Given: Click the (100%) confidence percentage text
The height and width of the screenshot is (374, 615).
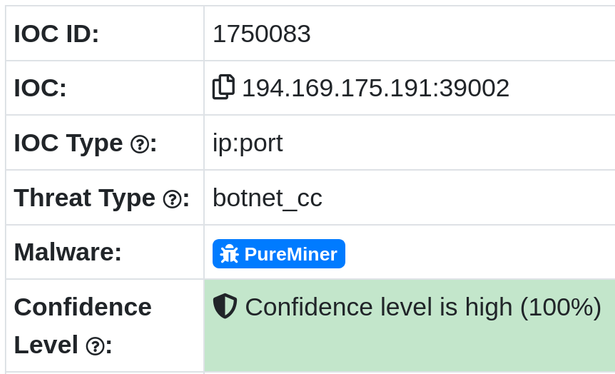Looking at the screenshot, I should point(560,307).
